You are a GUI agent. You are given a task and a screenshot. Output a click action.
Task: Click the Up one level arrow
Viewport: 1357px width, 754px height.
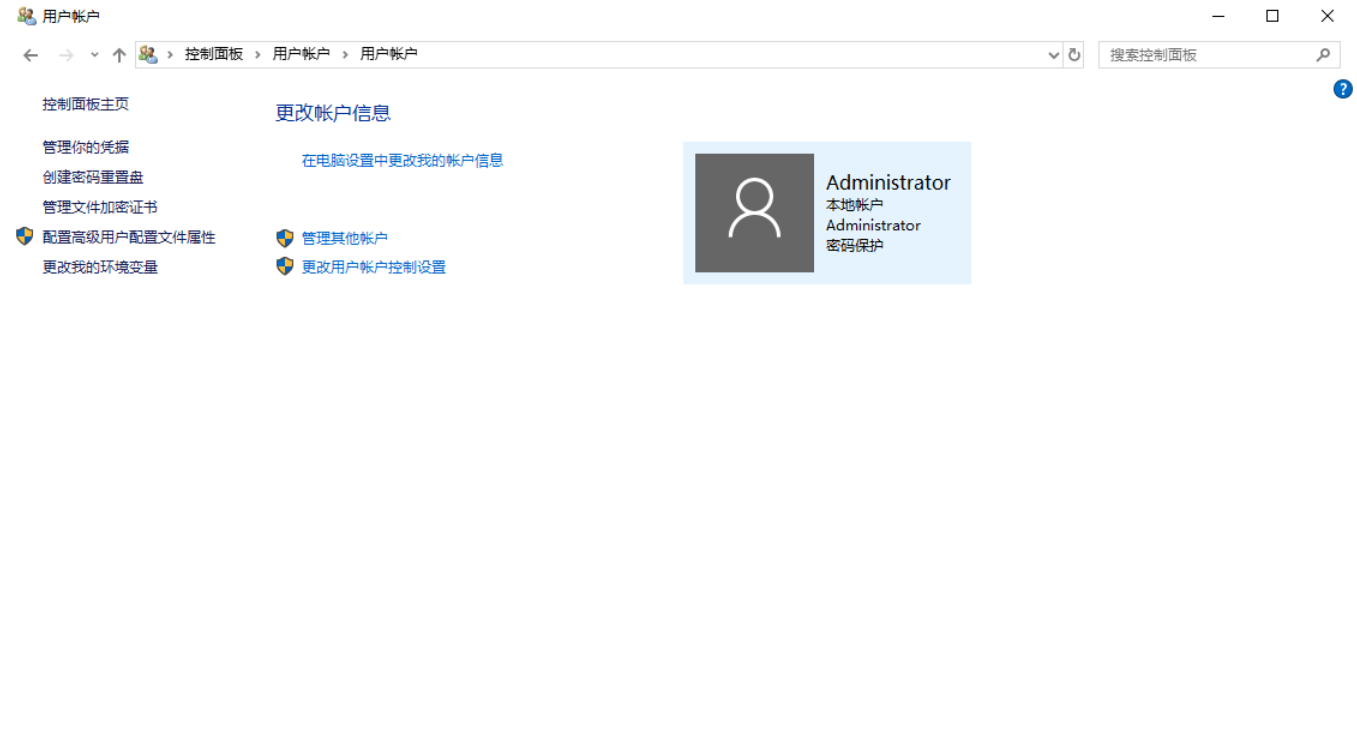(x=118, y=54)
